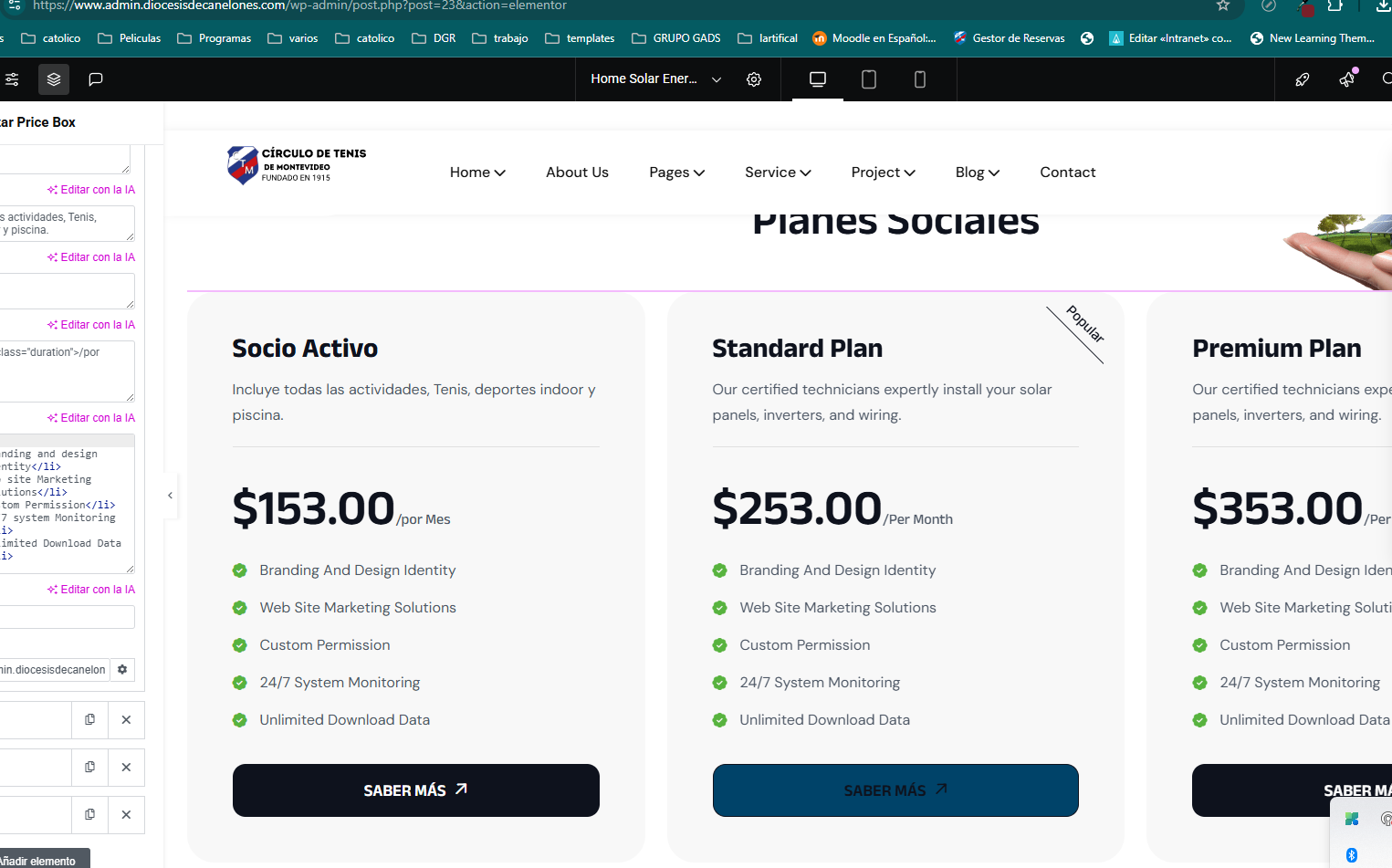Toggle the Structure layers icon

54,79
